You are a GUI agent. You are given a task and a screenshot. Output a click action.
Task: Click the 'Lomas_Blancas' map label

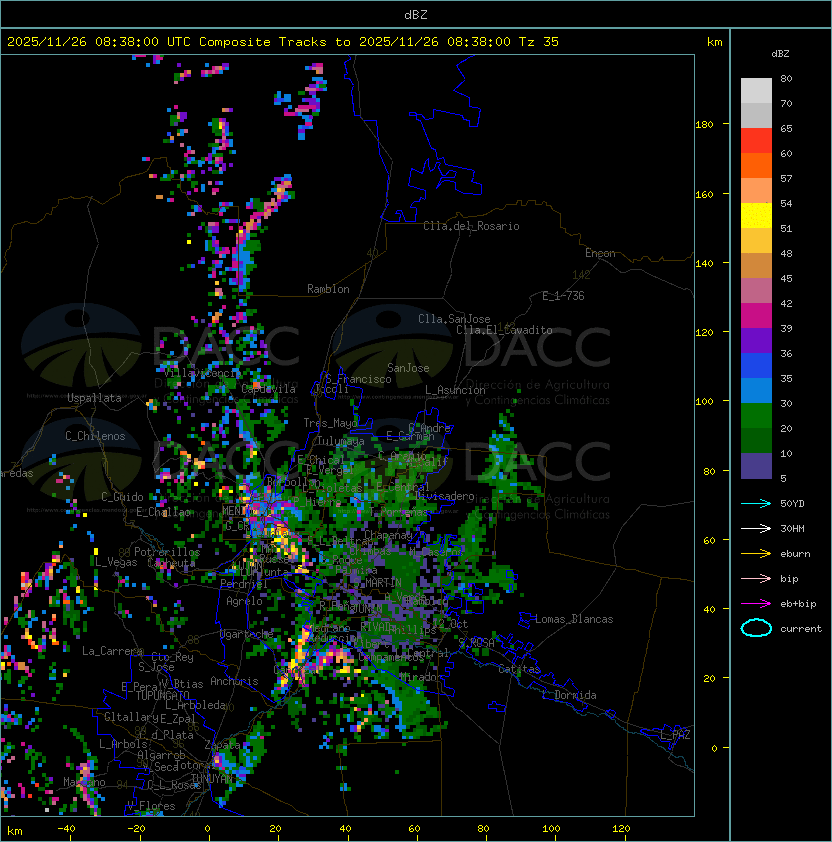tap(574, 619)
